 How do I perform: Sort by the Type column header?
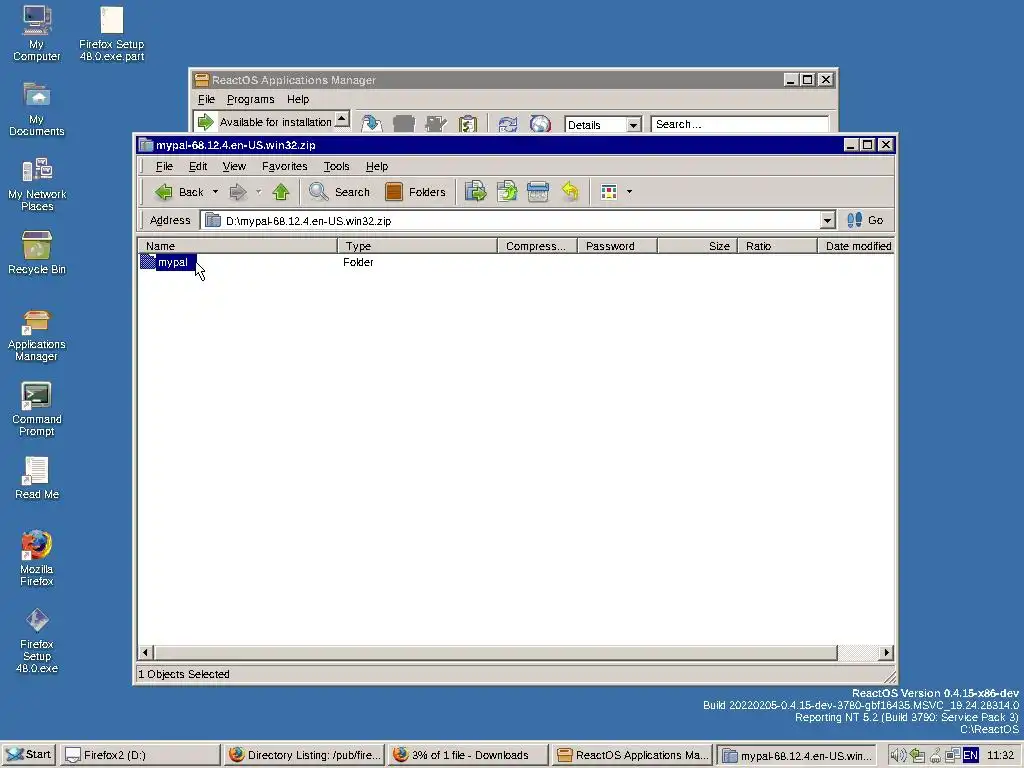(417, 246)
